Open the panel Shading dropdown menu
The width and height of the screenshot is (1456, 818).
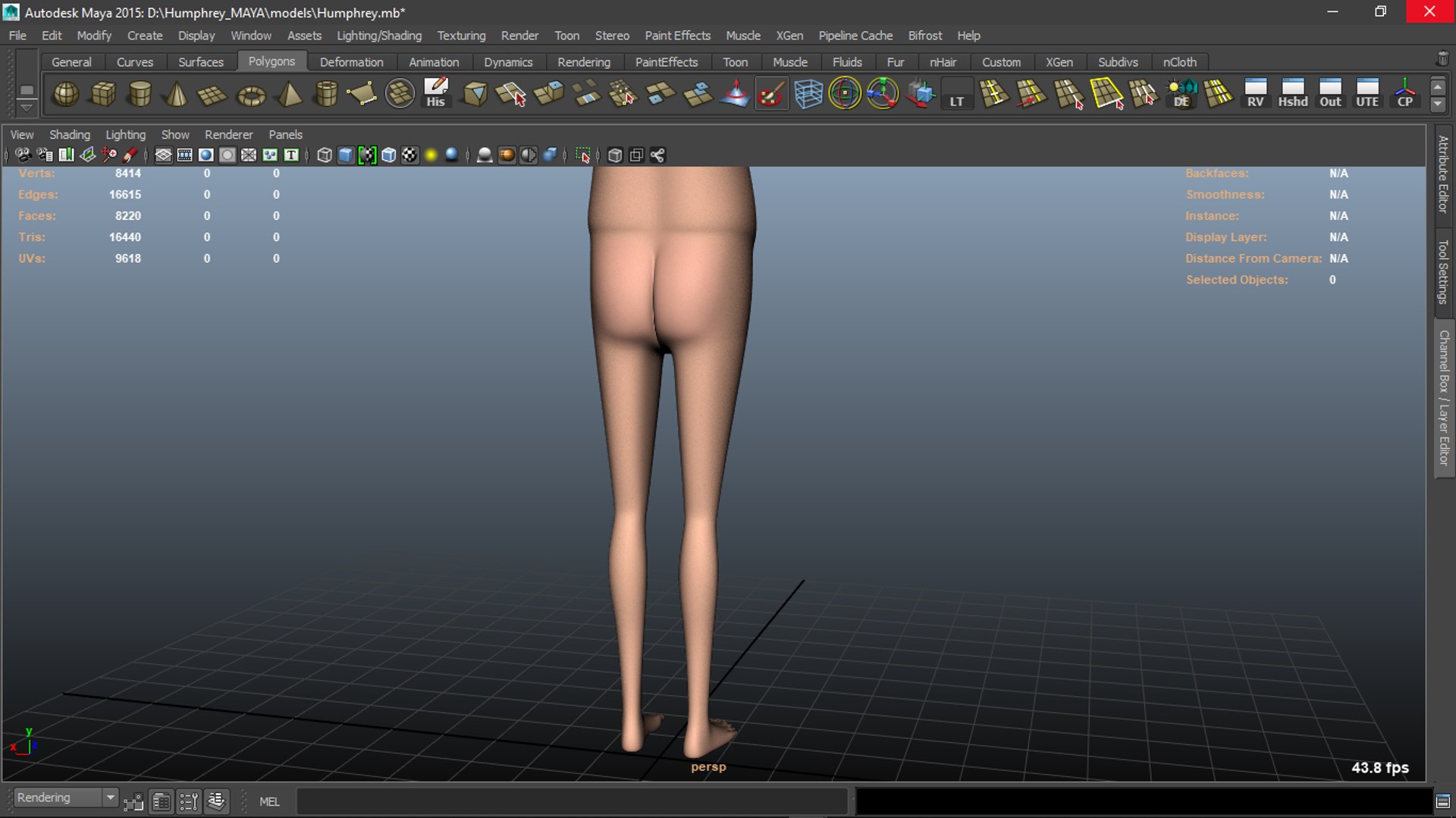pos(70,134)
